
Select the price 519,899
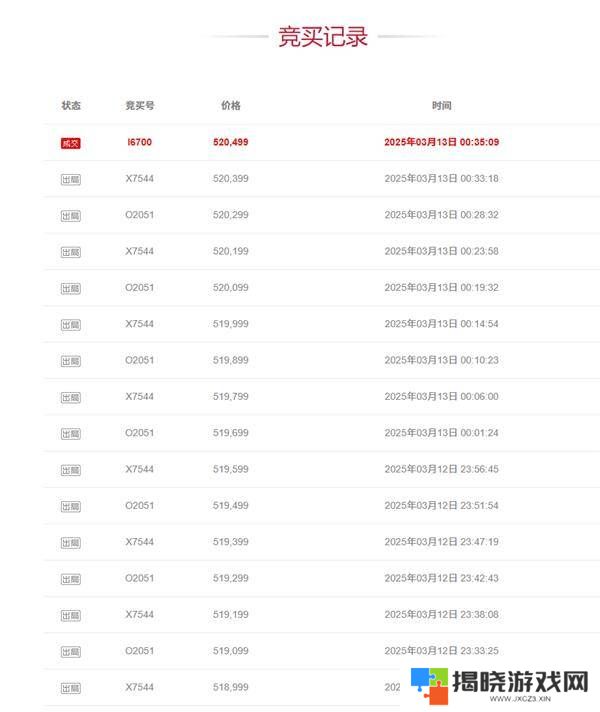click(x=231, y=360)
